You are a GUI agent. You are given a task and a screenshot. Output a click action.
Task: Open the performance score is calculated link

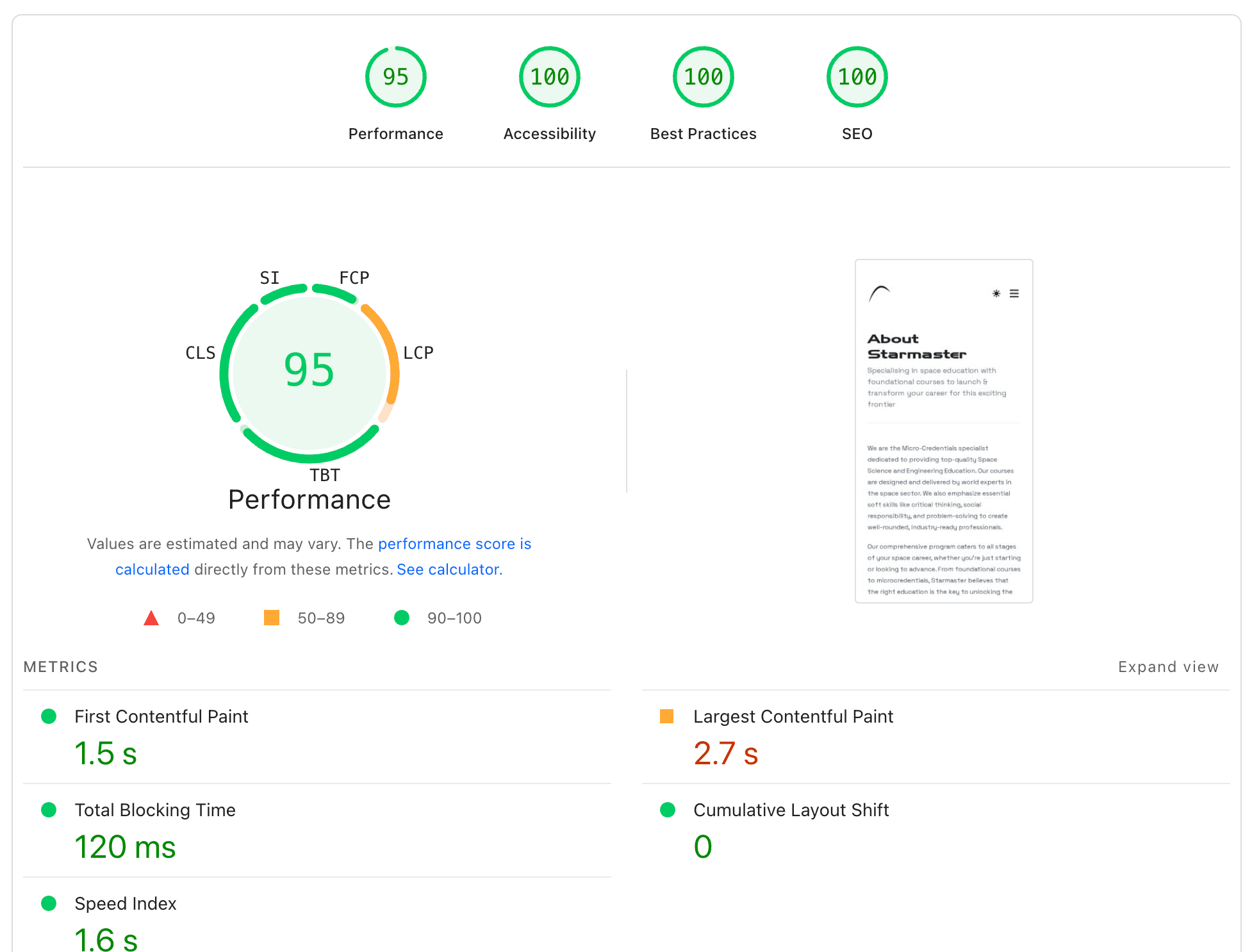point(454,544)
